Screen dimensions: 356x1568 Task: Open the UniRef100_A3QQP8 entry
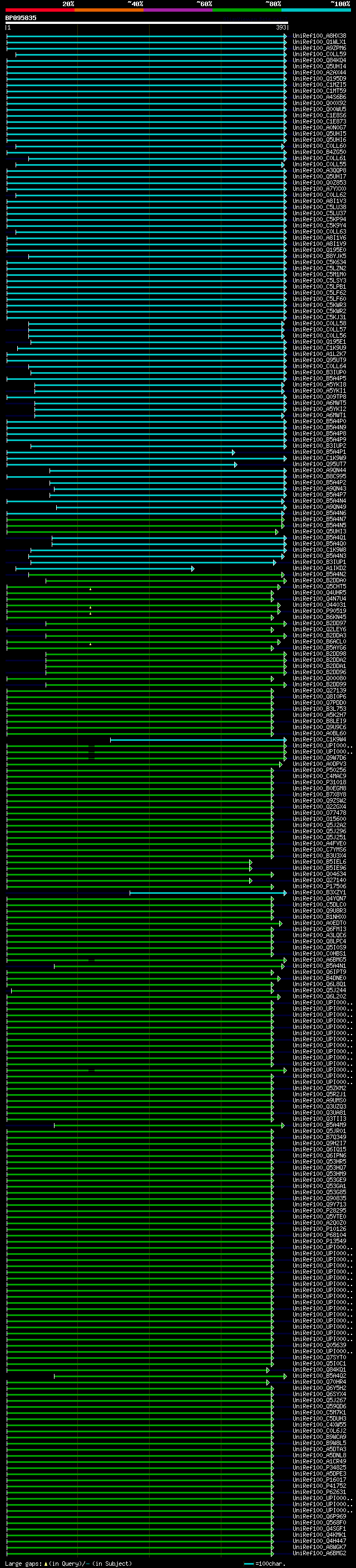click(x=319, y=170)
